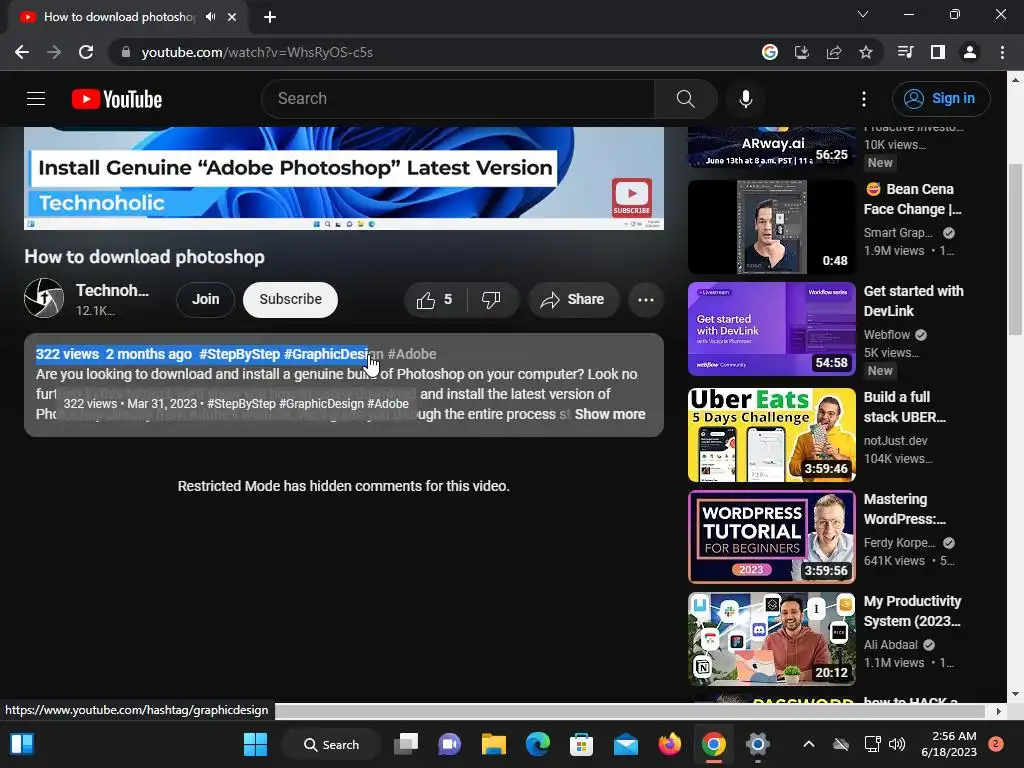Viewport: 1024px width, 768px height.
Task: Subscribe to the Technoholic channel
Action: (290, 299)
